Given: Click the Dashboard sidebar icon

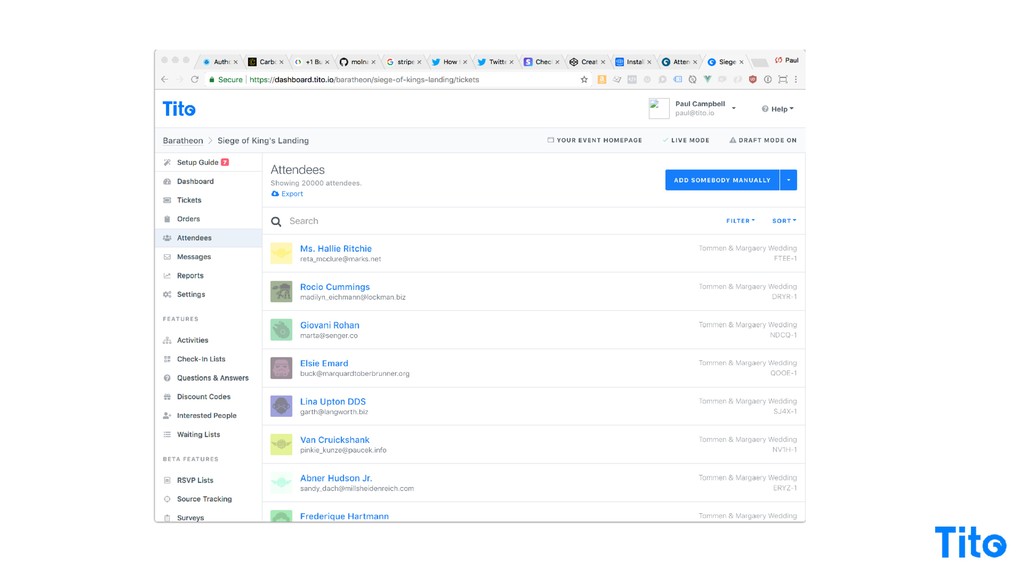Looking at the screenshot, I should click(167, 182).
